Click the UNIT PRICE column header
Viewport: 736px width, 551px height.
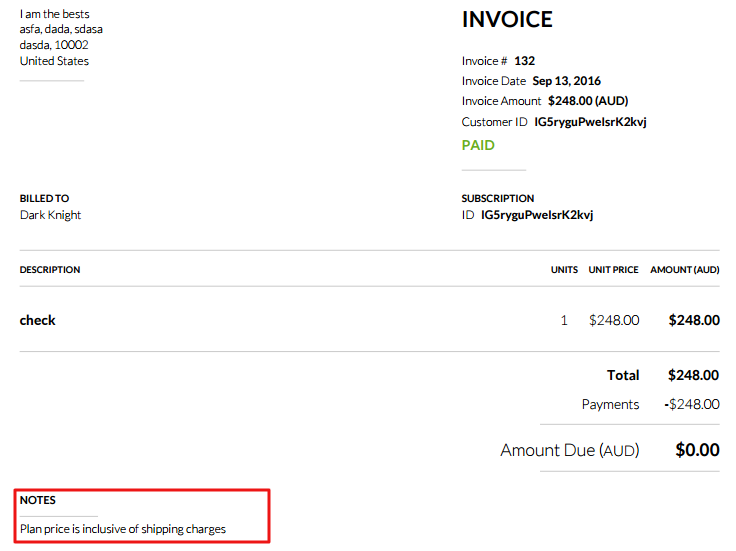pos(613,270)
